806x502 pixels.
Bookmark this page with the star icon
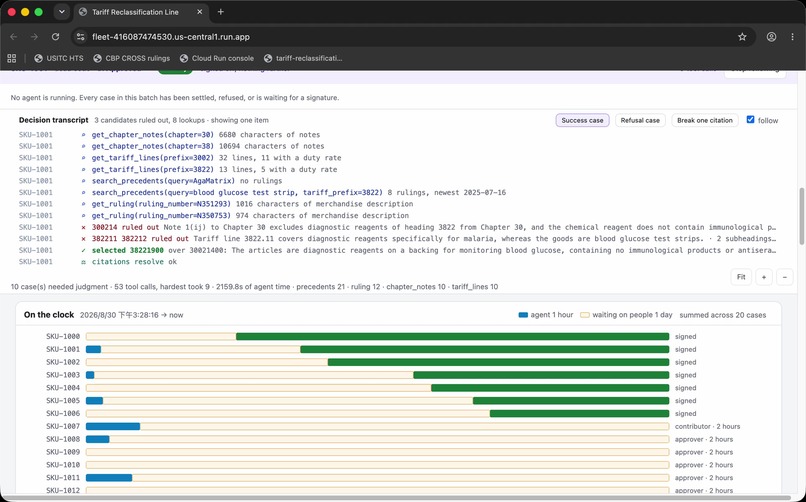742,37
